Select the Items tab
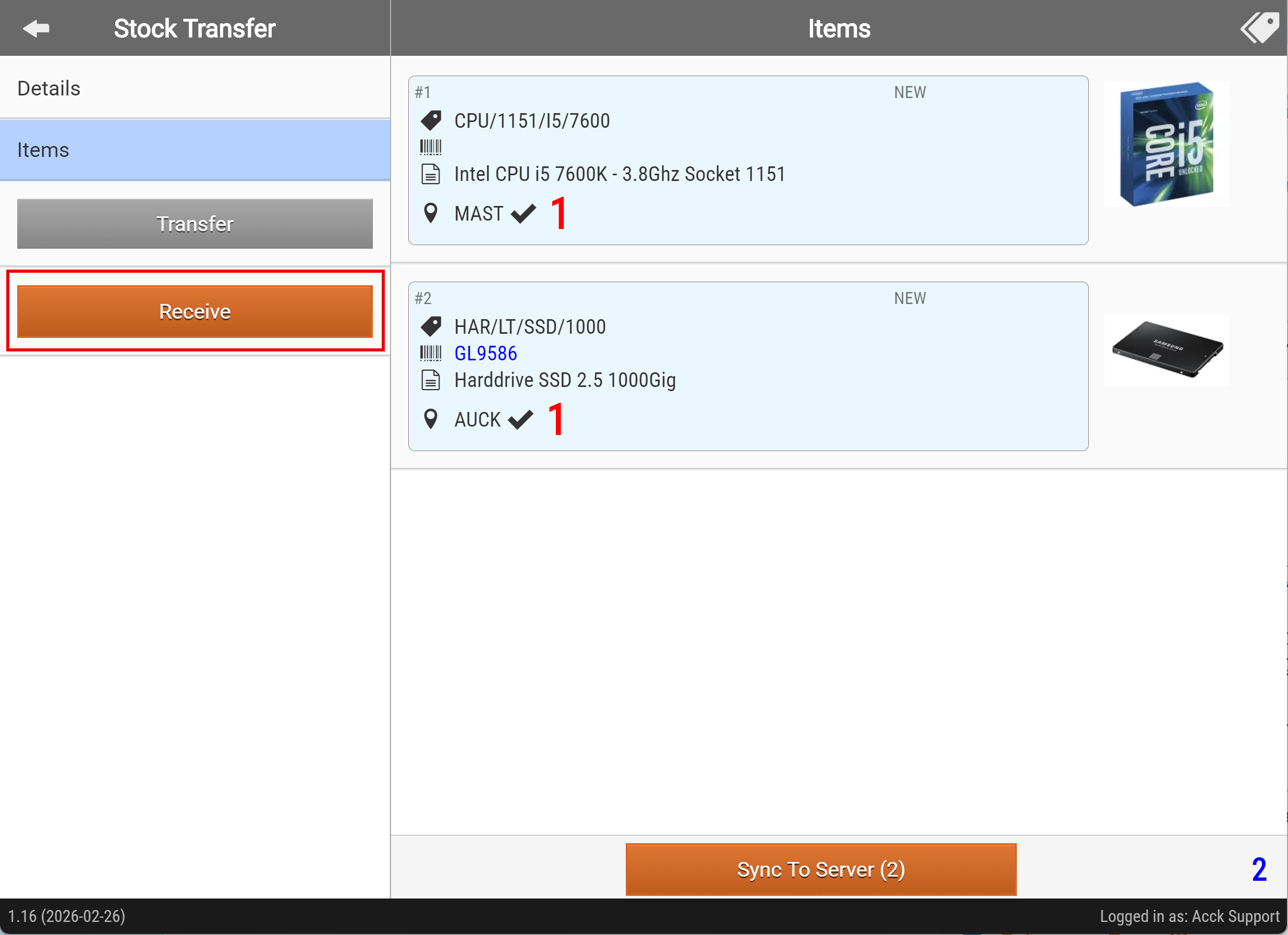The height and width of the screenshot is (935, 1288). [x=195, y=150]
